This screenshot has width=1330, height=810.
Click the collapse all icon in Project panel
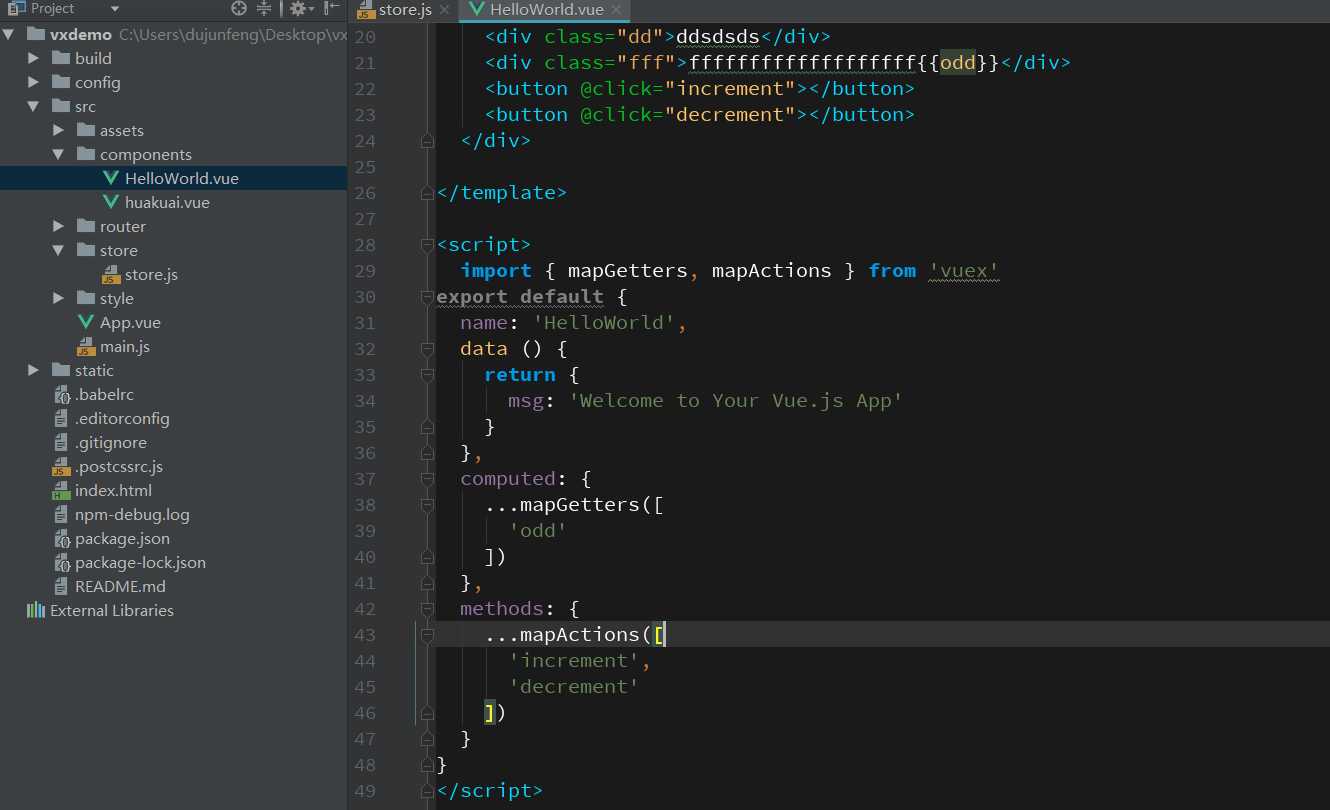pos(264,8)
